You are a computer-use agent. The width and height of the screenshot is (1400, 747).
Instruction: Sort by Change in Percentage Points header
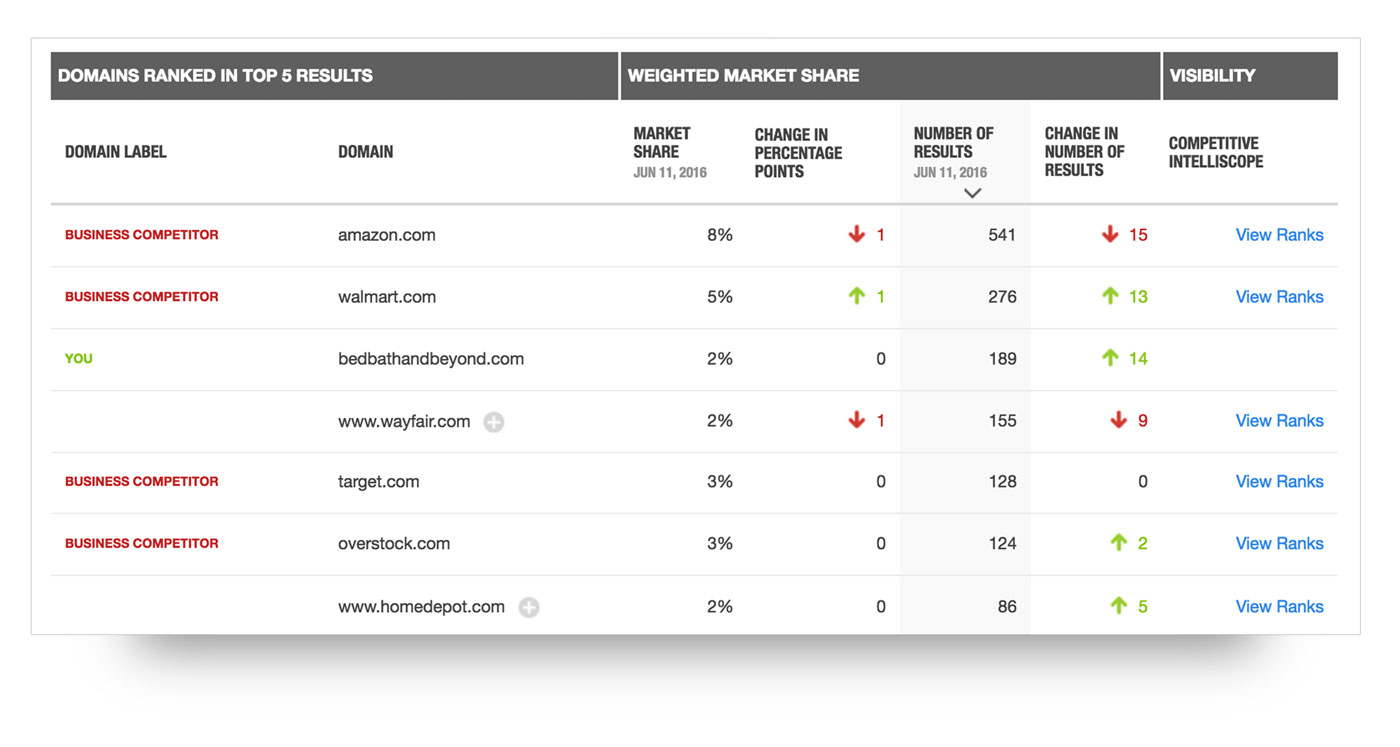[798, 153]
